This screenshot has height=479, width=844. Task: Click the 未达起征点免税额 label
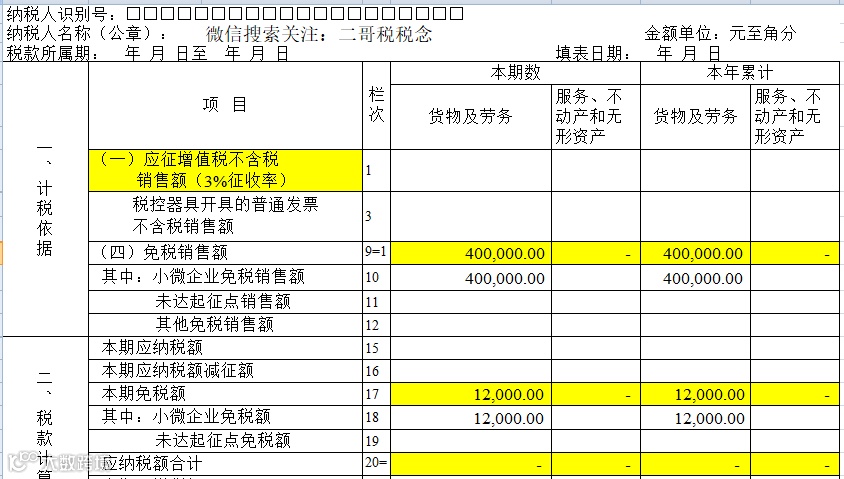pyautogui.click(x=226, y=441)
